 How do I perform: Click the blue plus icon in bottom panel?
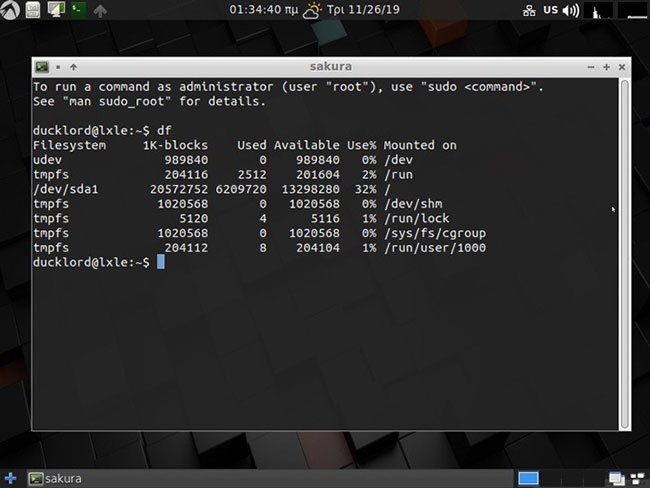[10, 478]
